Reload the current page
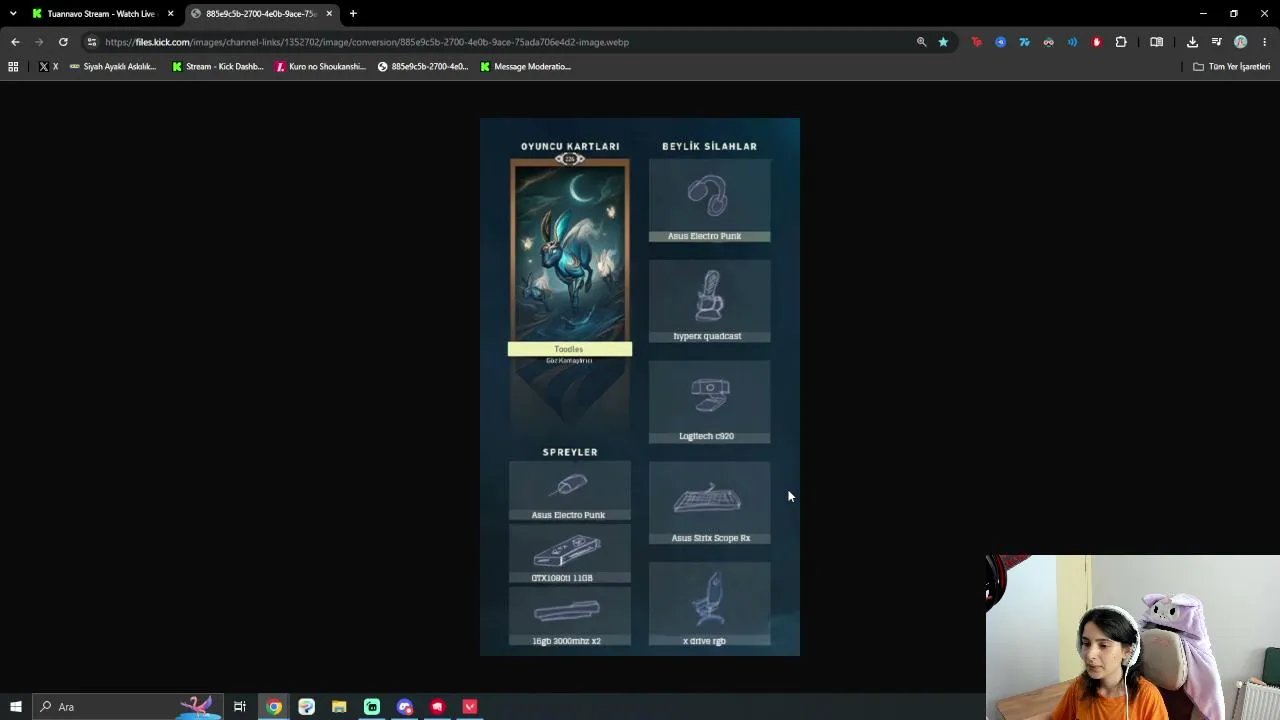The height and width of the screenshot is (720, 1280). (63, 42)
